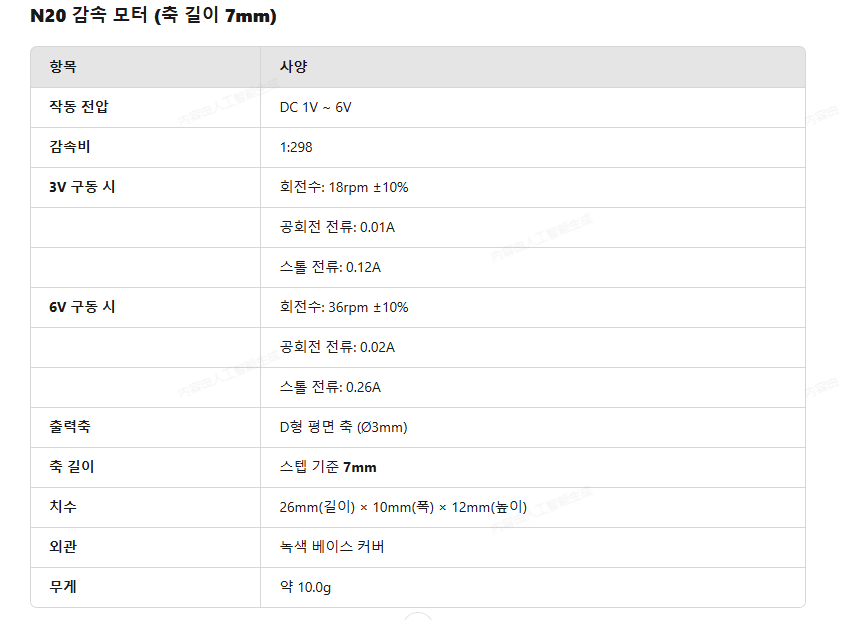Click the 스톨 전류 0.12A cell

pos(330,267)
